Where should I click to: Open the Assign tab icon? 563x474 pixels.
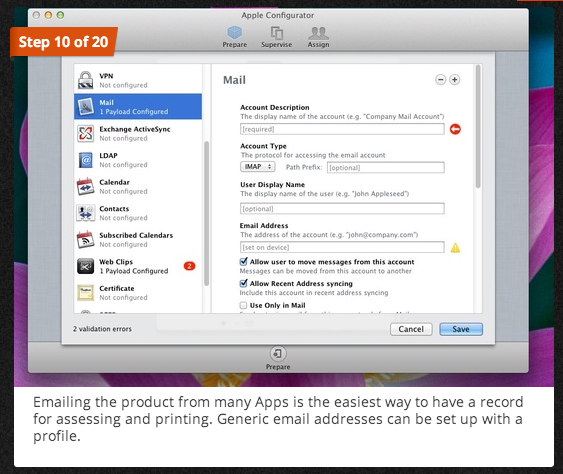click(318, 33)
